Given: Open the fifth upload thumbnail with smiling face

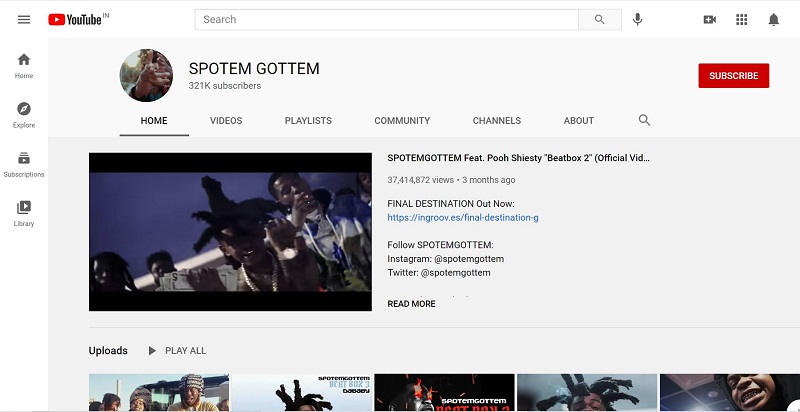Looking at the screenshot, I should (730, 393).
